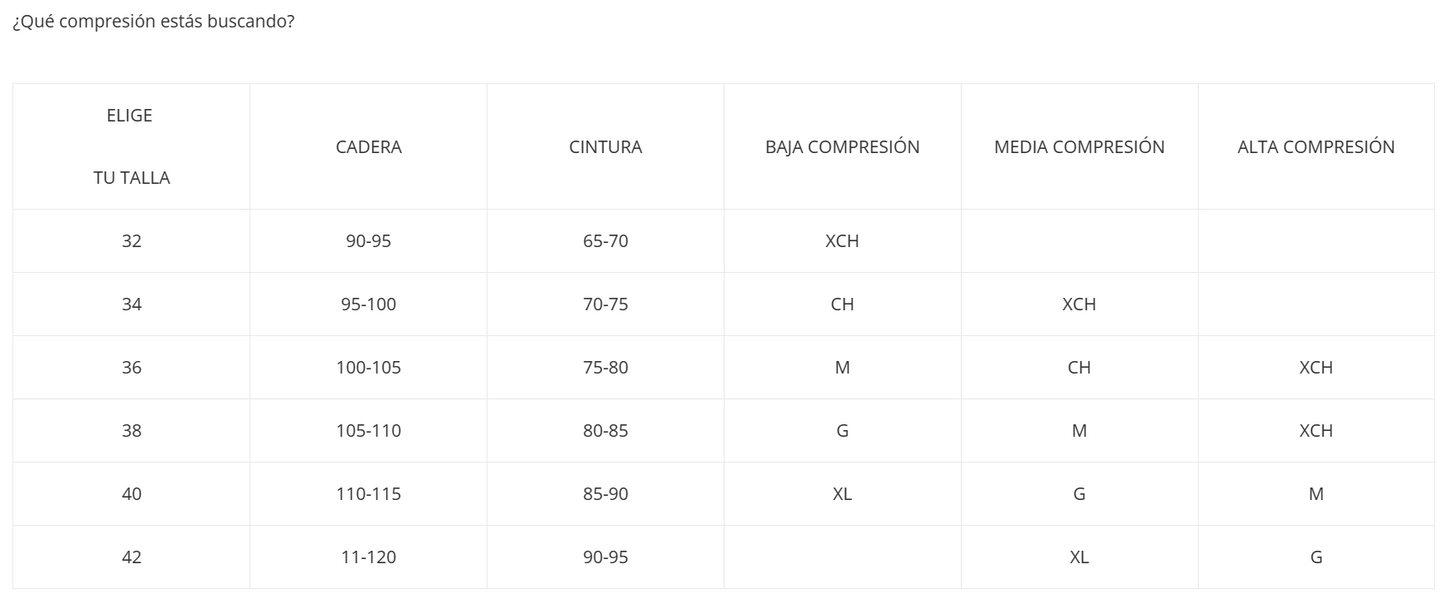Click XL in the MEDIA COMPRESIÓN column
Screen dimensions: 1445x594
tap(1079, 557)
